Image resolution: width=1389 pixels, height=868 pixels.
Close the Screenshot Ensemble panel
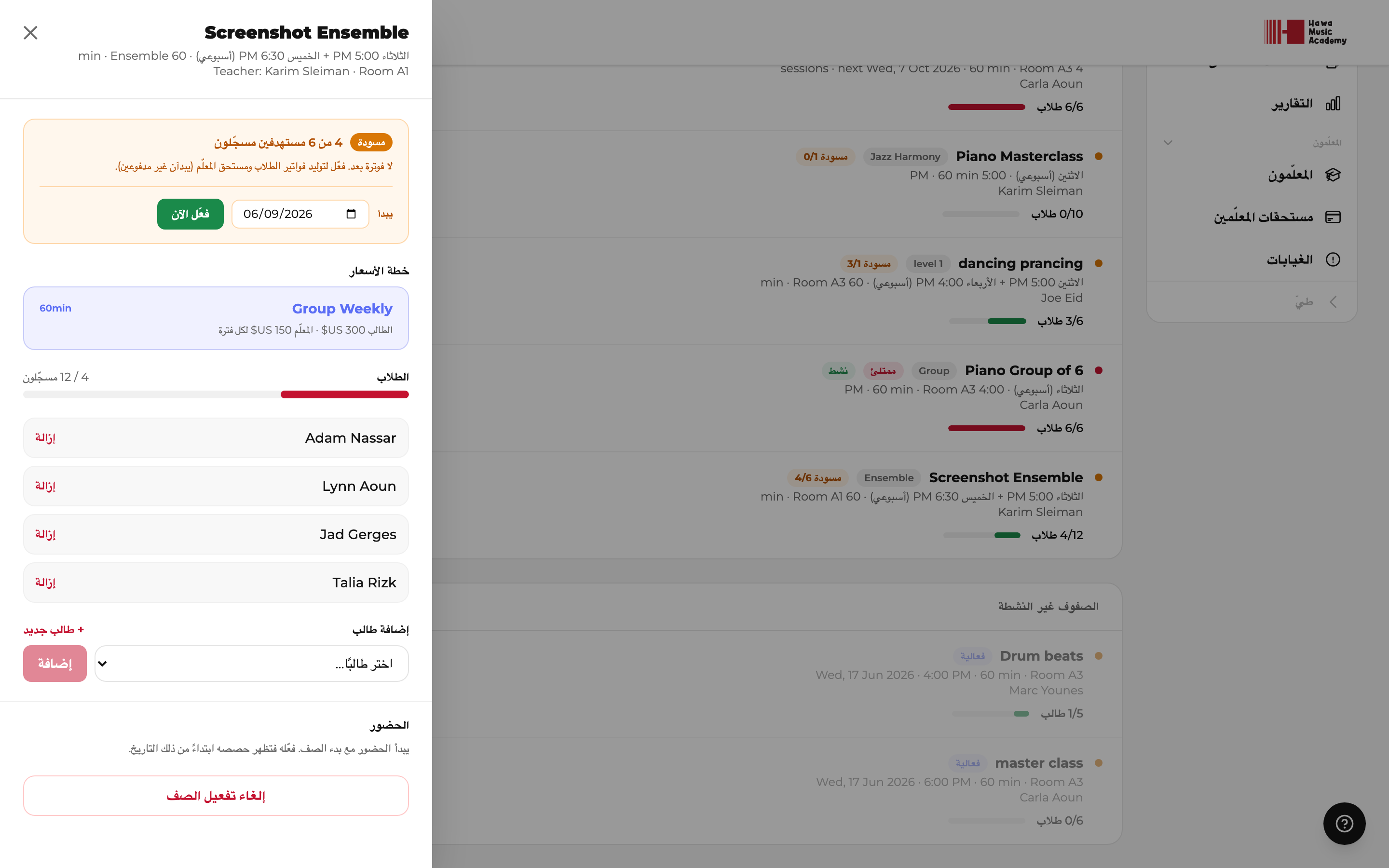tap(30, 33)
